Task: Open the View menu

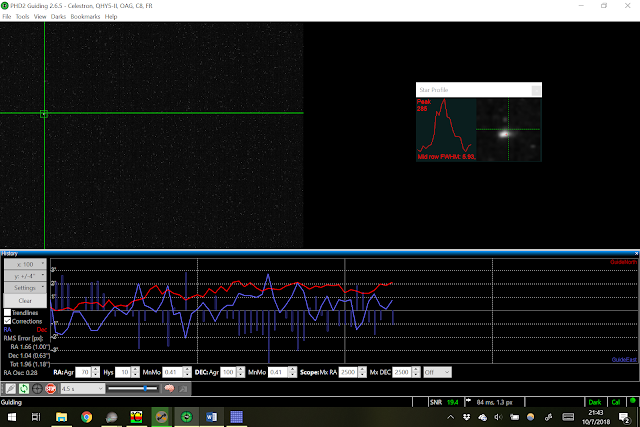Action: [40, 17]
